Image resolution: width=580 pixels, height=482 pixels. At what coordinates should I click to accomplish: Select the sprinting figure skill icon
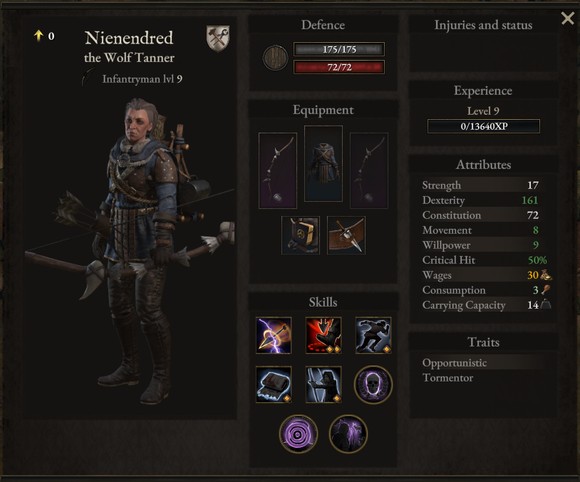tap(373, 335)
